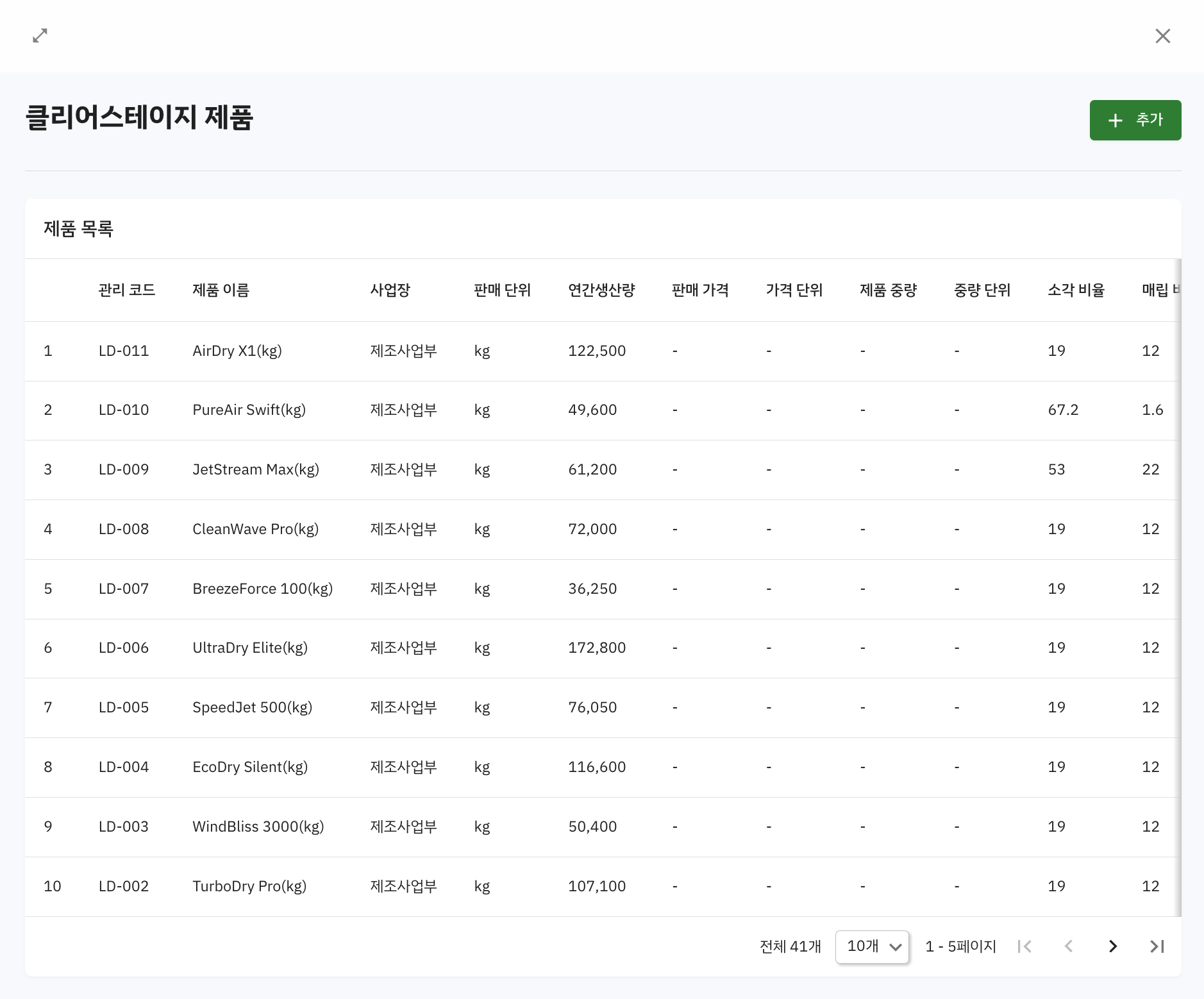Click the 1 - 5페이지 page indicator
Viewport: 1204px width, 999px height.
(x=960, y=946)
